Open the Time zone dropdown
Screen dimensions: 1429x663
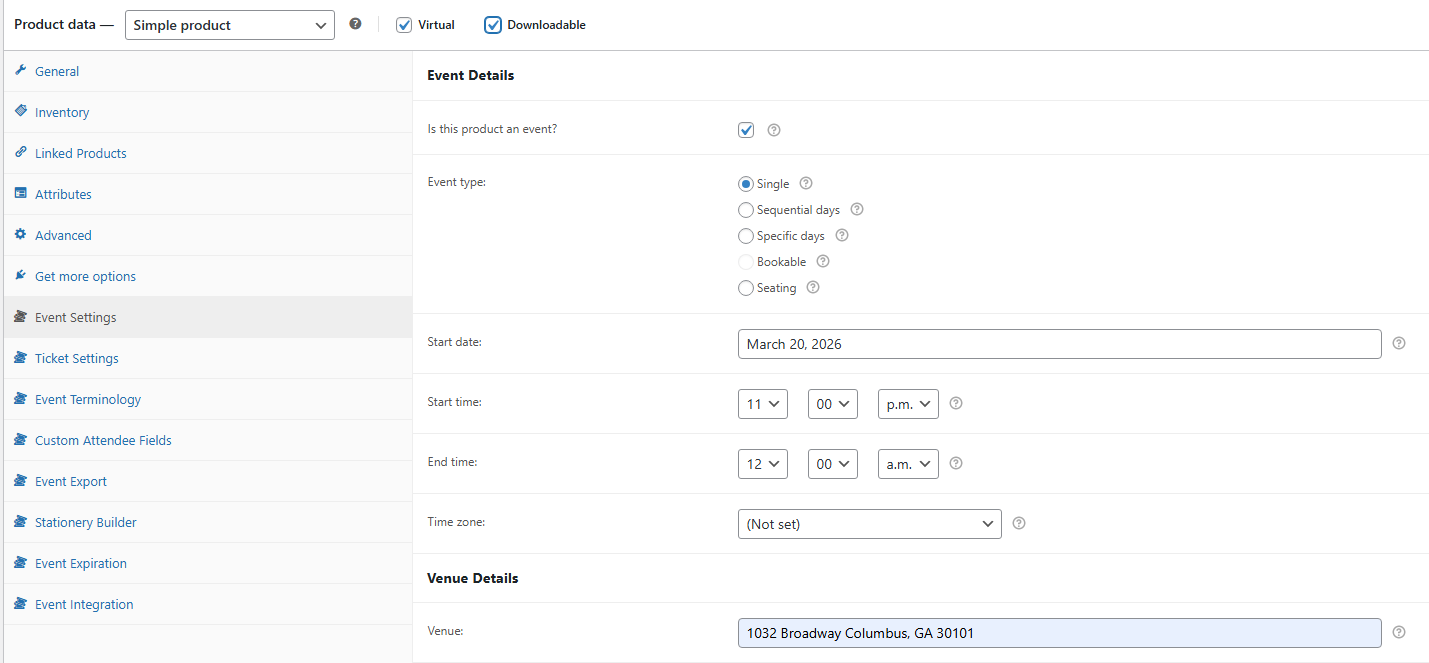point(870,524)
